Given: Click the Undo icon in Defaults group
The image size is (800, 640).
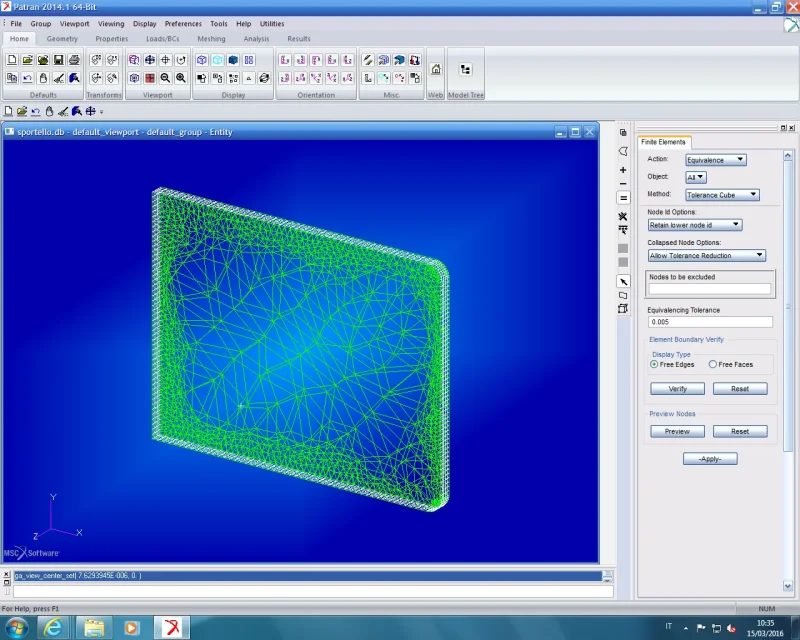Looking at the screenshot, I should pos(27,78).
